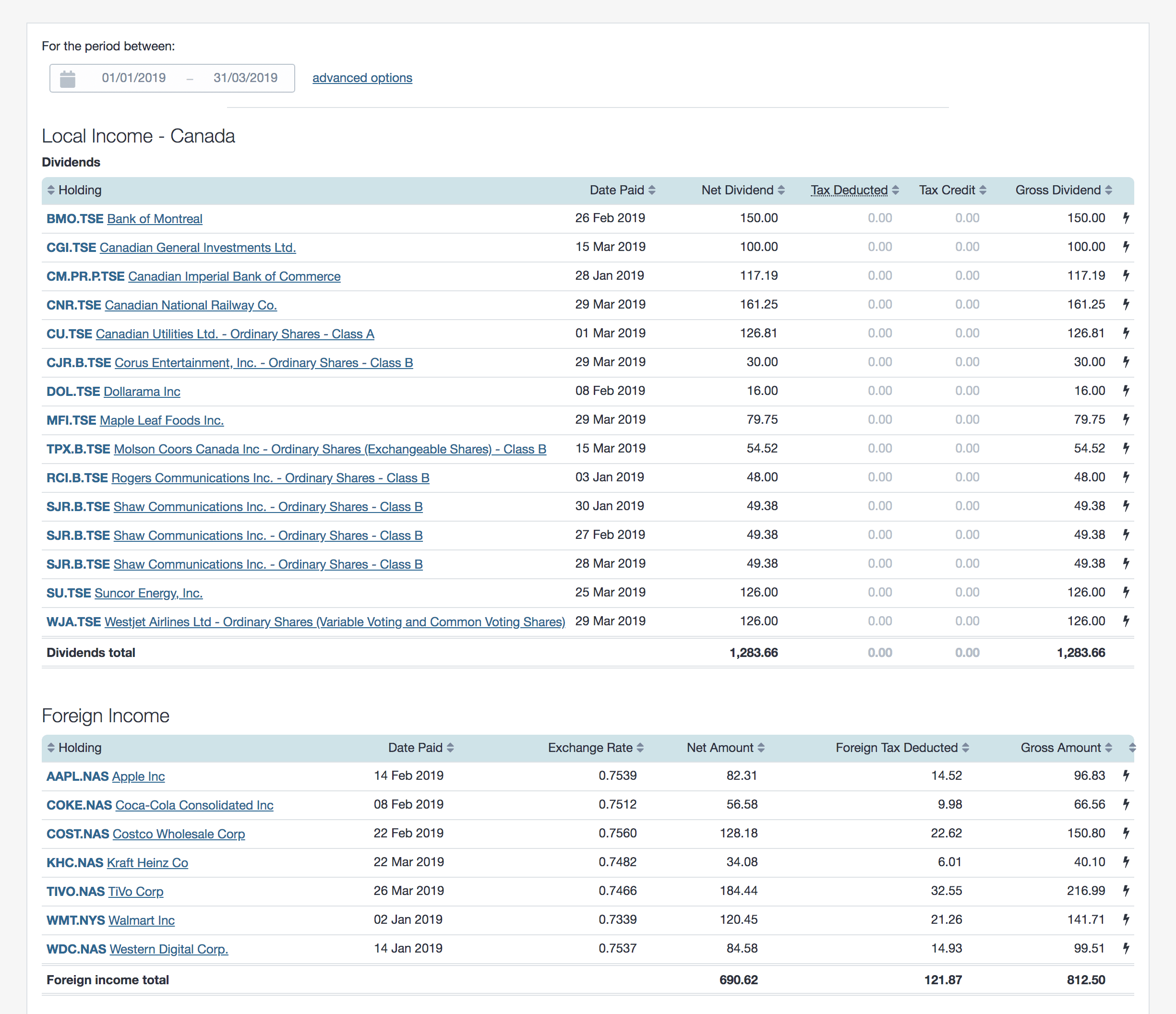The width and height of the screenshot is (1176, 1014).
Task: Click Dividends total net value 1,283.66
Action: click(753, 653)
